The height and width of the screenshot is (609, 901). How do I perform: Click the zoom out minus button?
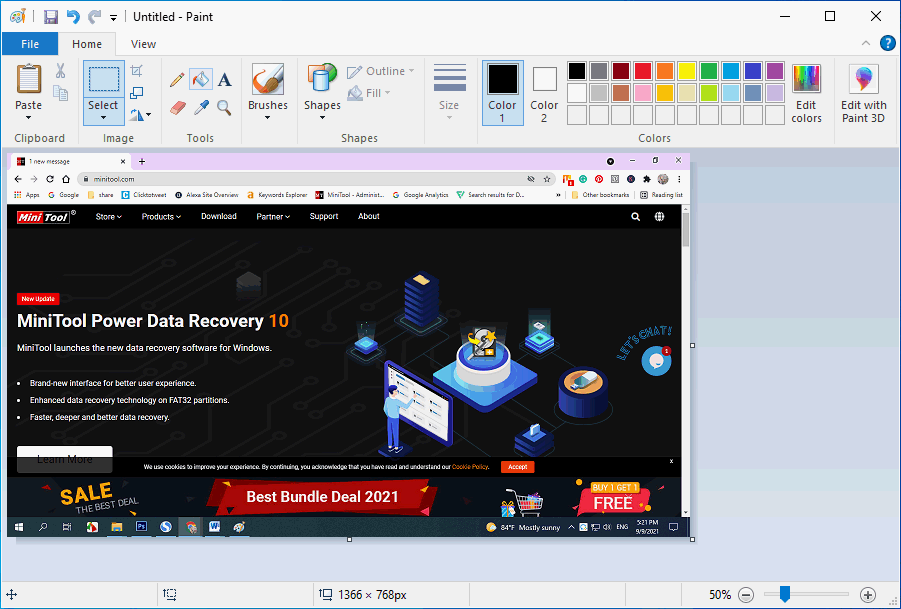[x=746, y=595]
